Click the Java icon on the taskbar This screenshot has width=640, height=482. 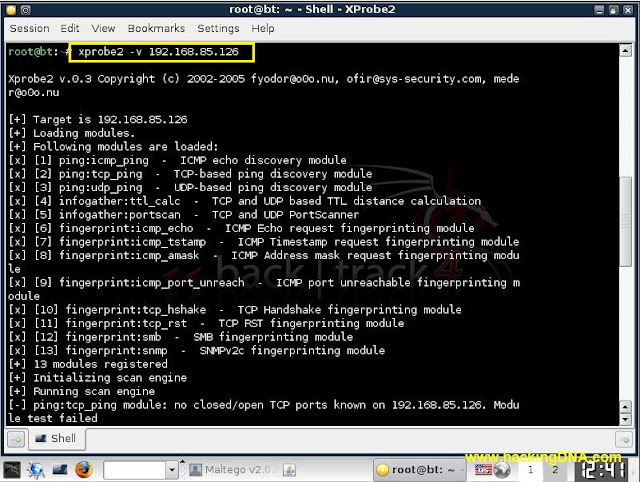tap(289, 470)
